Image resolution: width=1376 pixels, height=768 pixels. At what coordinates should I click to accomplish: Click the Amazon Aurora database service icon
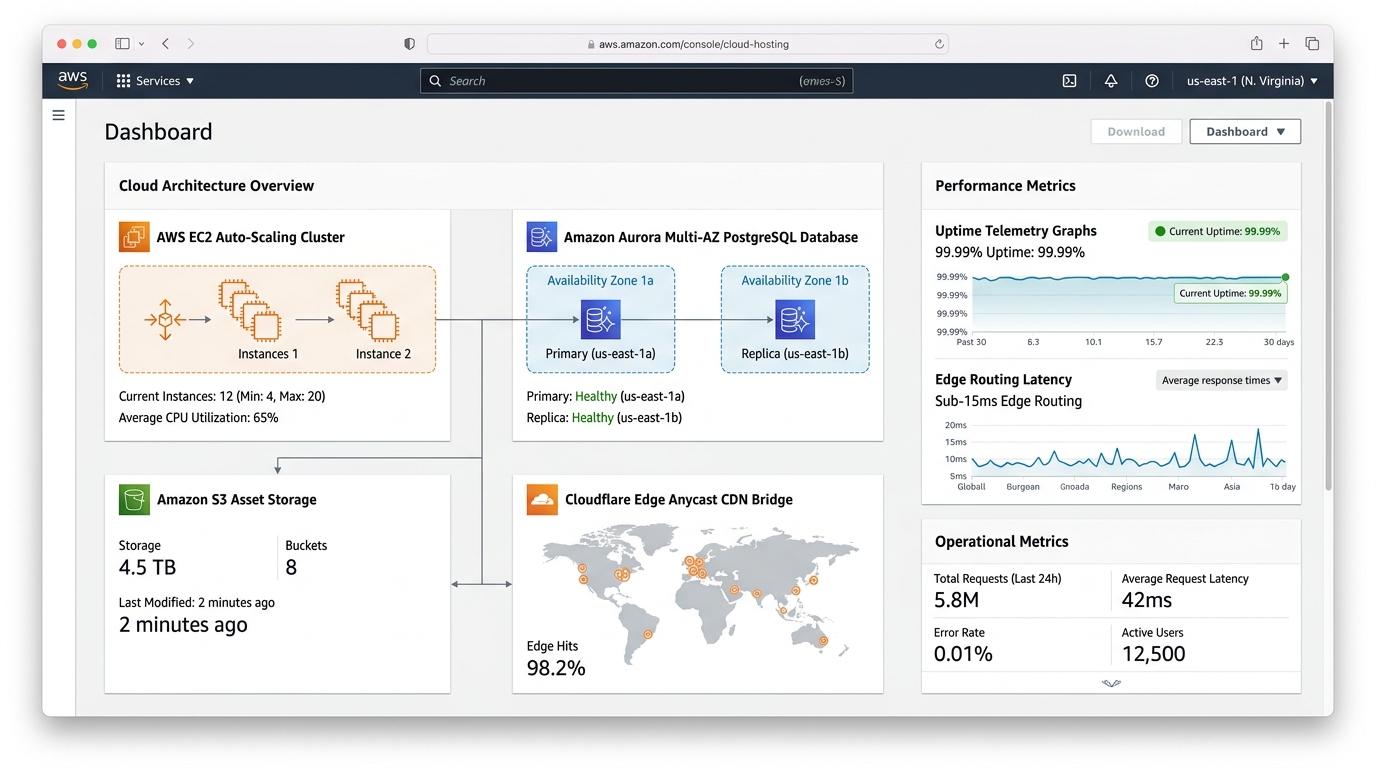click(x=542, y=237)
